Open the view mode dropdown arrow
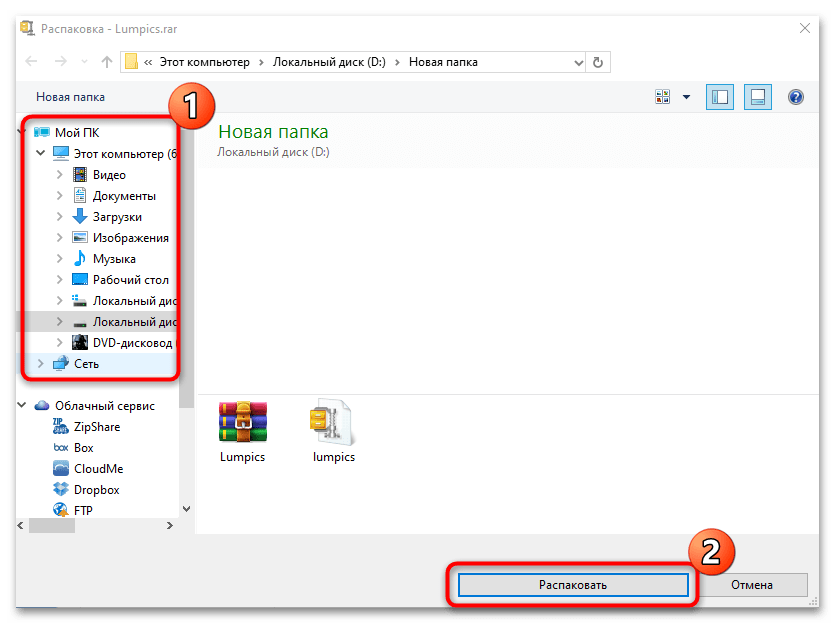 coord(686,97)
